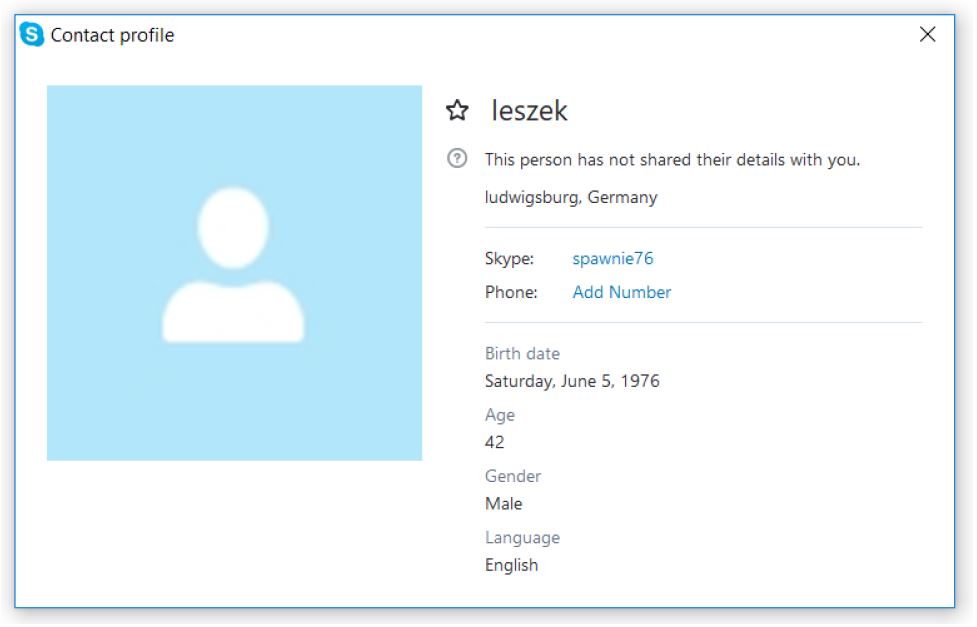Click the Skype: field label
The height and width of the screenshot is (627, 977).
tap(509, 258)
